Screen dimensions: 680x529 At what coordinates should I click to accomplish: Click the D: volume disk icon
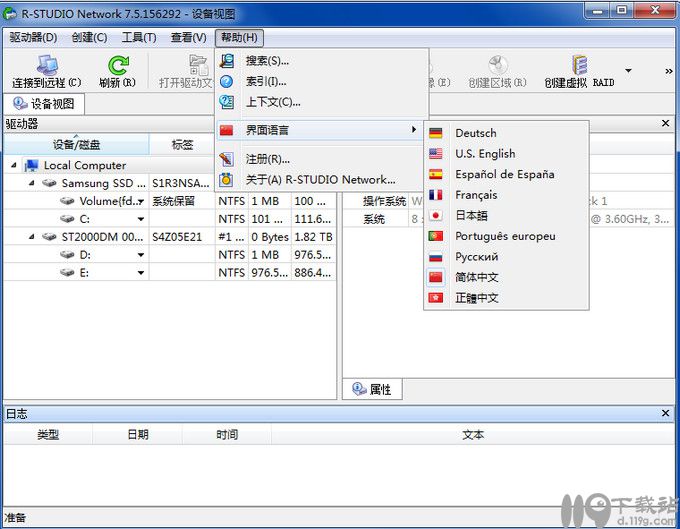pyautogui.click(x=67, y=255)
